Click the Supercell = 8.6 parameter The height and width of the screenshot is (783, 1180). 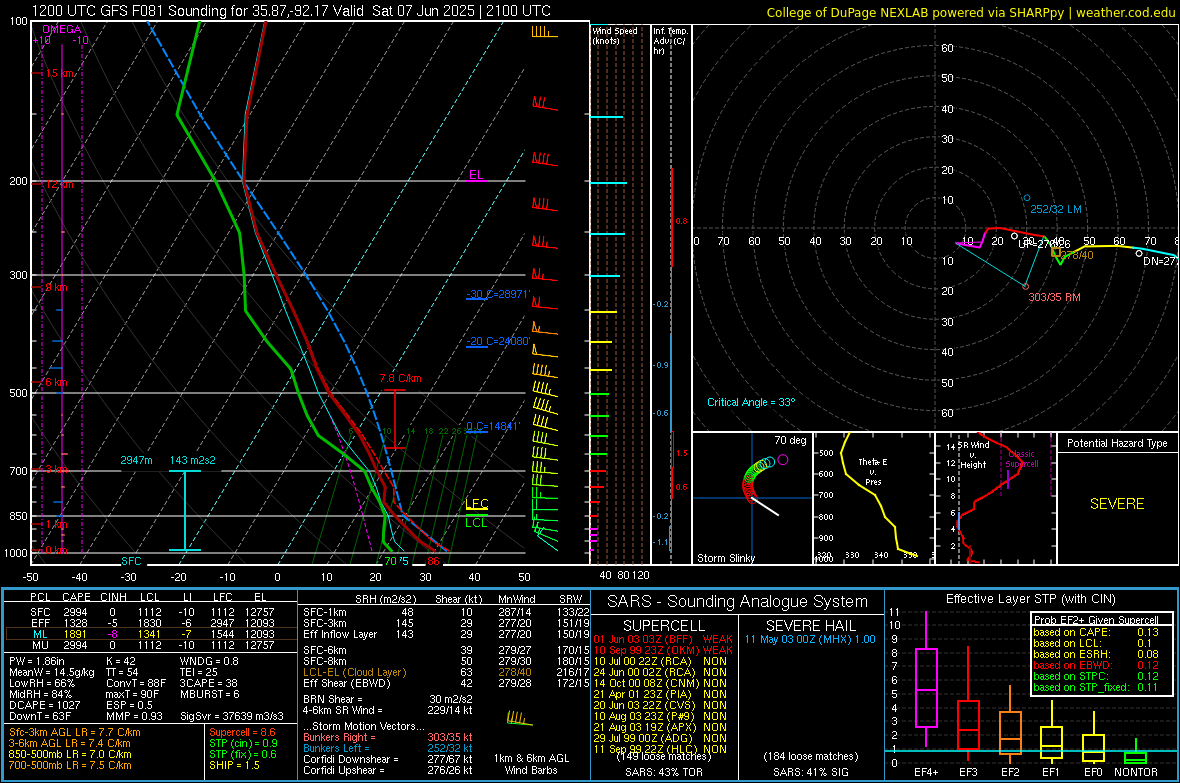(242, 732)
